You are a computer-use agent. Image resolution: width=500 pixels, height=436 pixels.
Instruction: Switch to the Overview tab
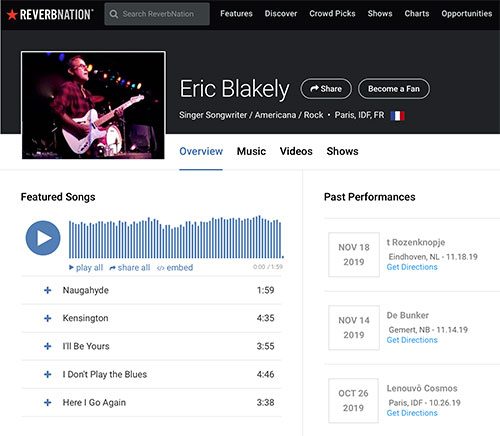[201, 151]
